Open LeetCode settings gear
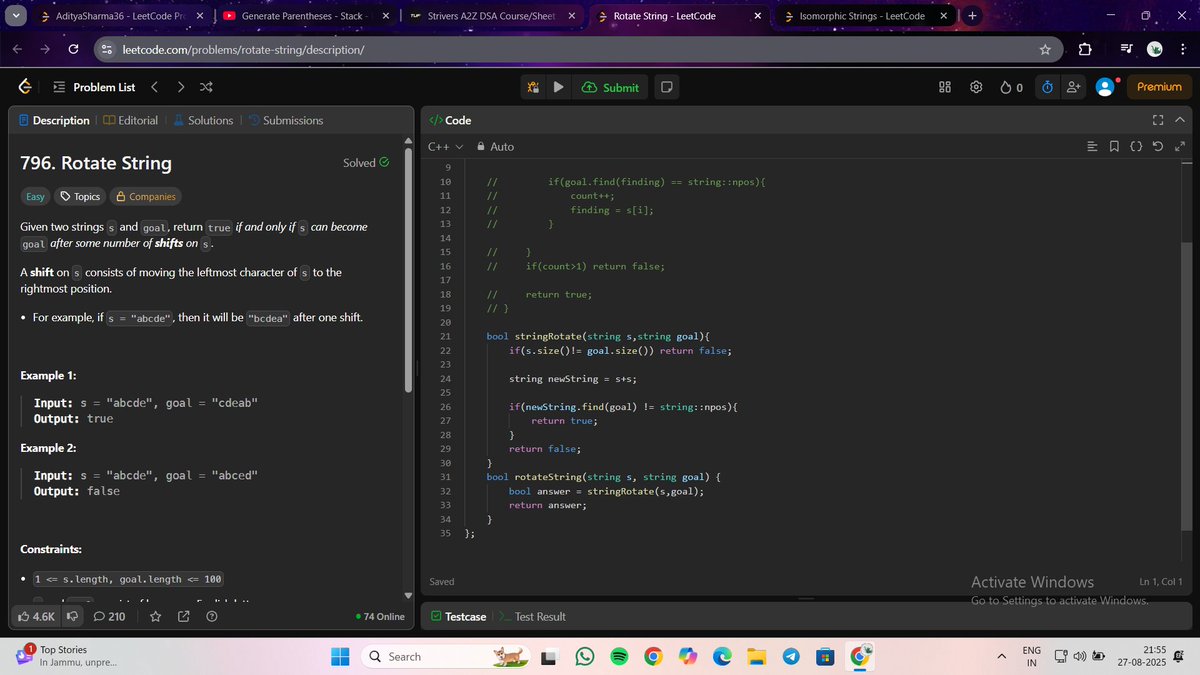The width and height of the screenshot is (1200, 675). click(977, 87)
